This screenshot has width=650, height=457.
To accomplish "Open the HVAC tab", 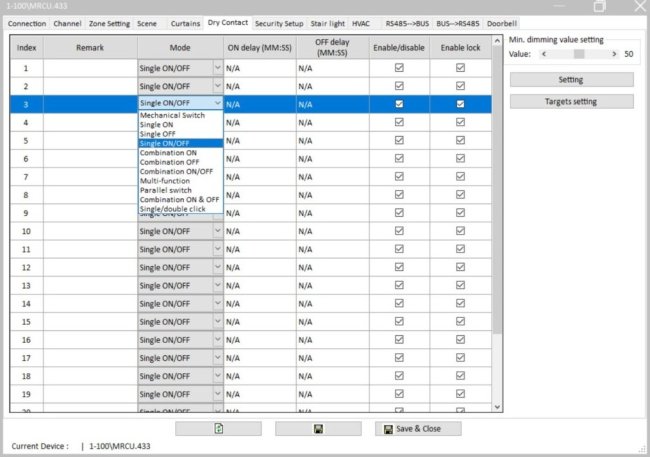I will click(x=360, y=23).
